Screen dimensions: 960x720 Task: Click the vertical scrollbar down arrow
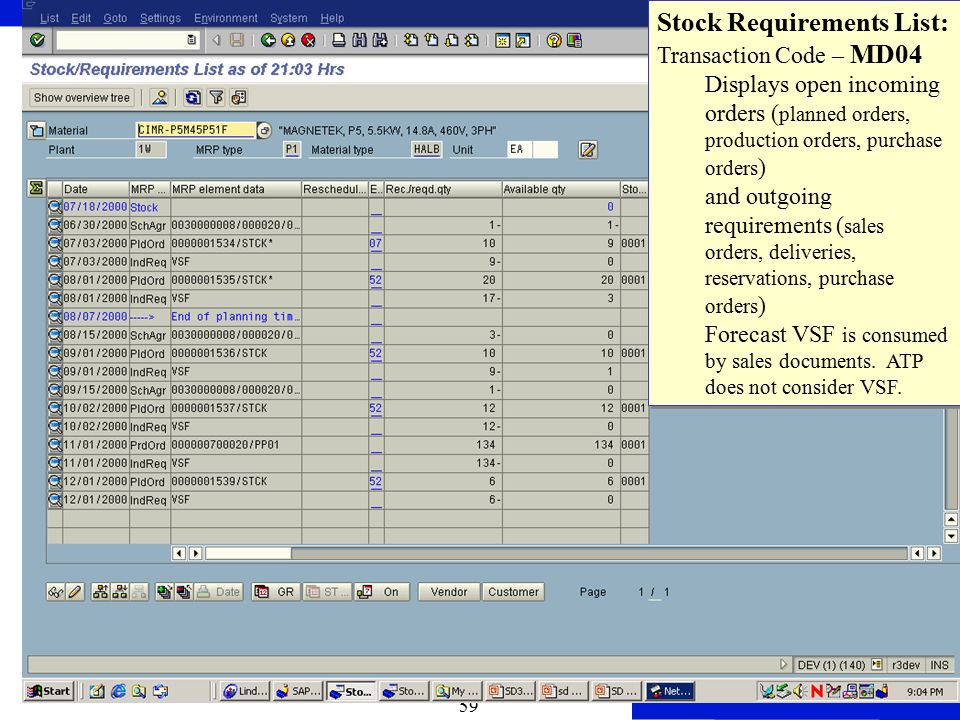[x=951, y=536]
